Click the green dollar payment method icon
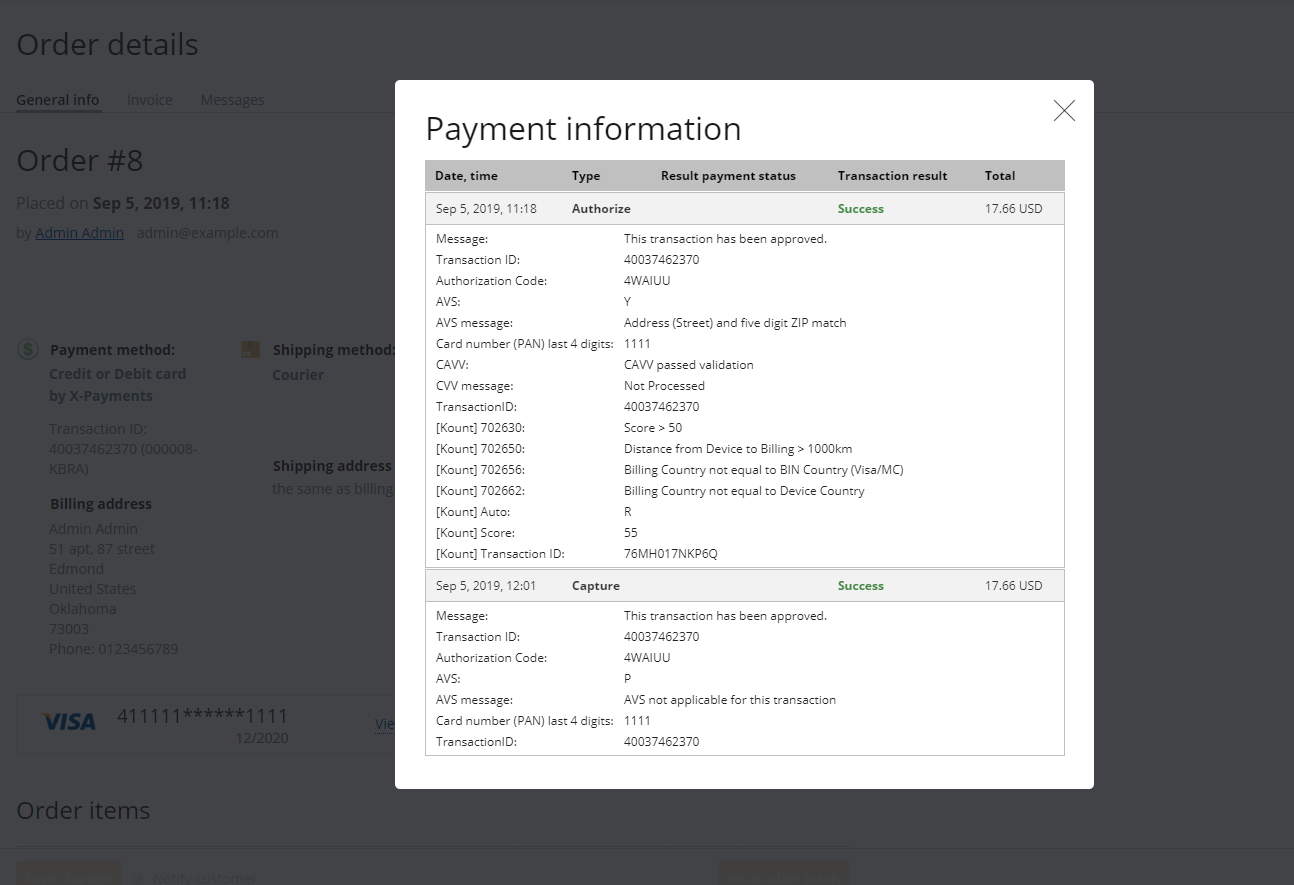Screen dimensions: 1294x885 (x=27, y=349)
